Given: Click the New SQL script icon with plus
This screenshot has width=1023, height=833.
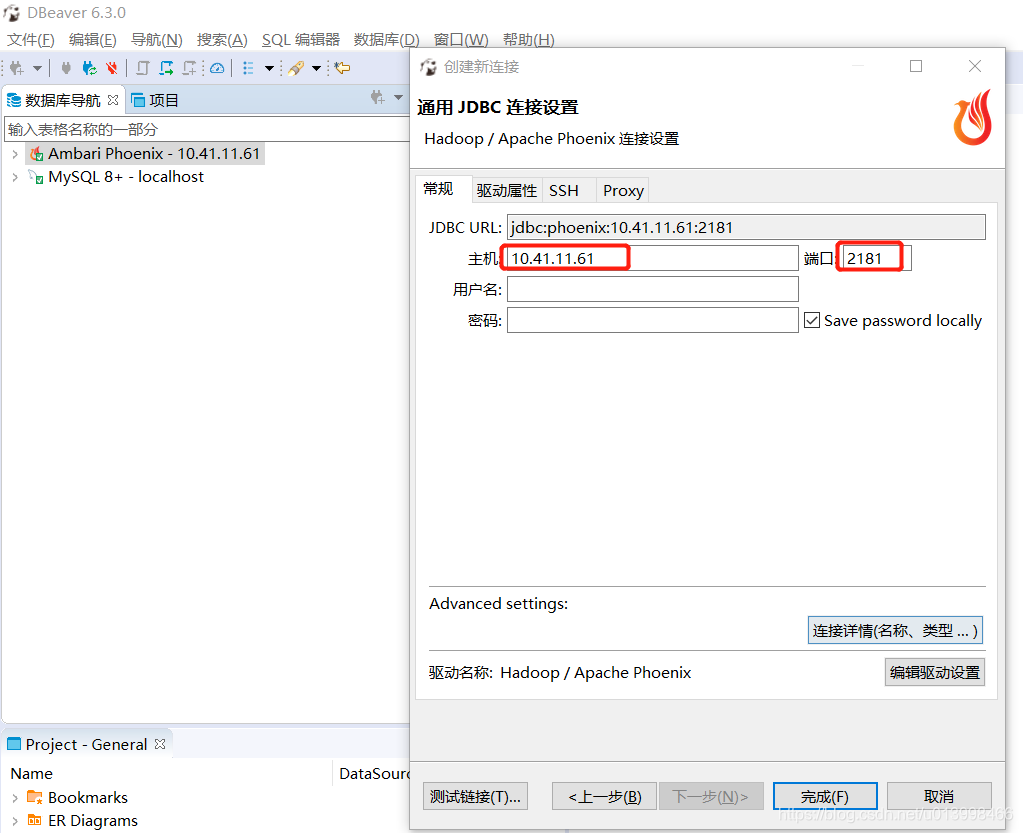Looking at the screenshot, I should 190,68.
